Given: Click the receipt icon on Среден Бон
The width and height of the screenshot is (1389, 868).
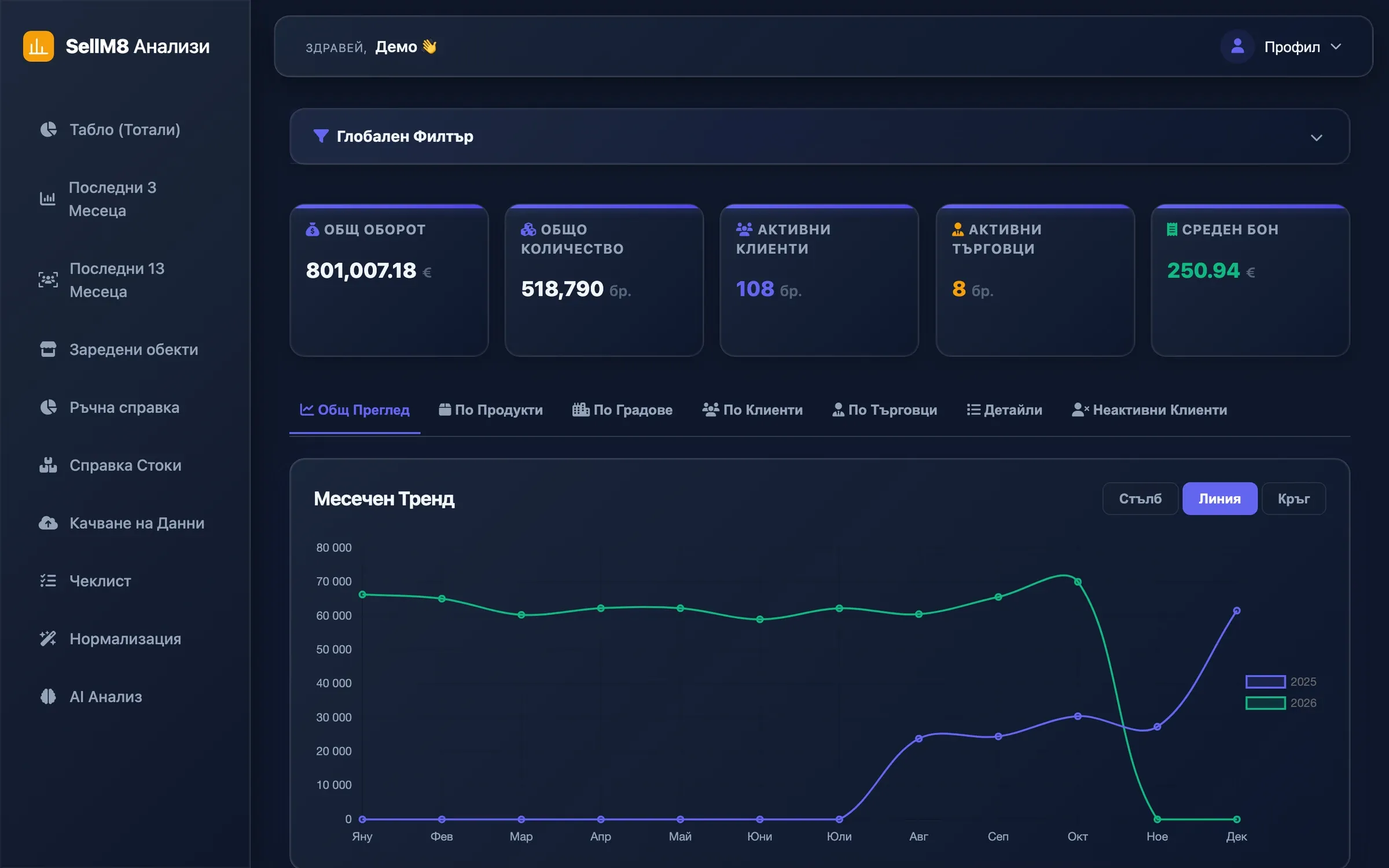Looking at the screenshot, I should point(1172,229).
